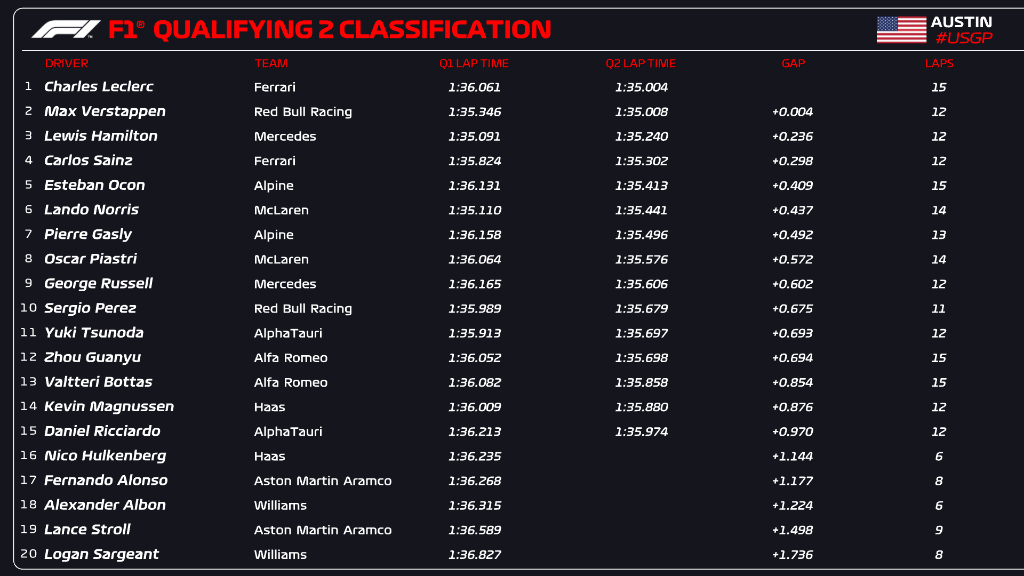This screenshot has height=576, width=1024.
Task: Click the TEAM column header
Action: click(x=271, y=63)
